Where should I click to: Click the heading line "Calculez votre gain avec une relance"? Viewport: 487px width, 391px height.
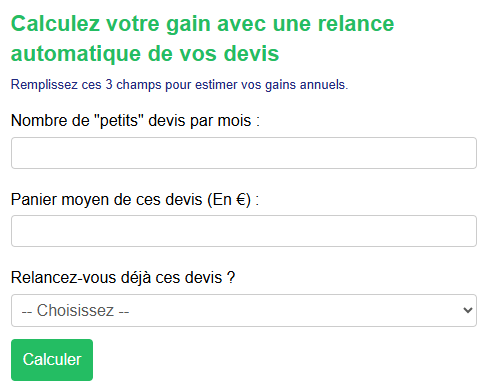(203, 24)
